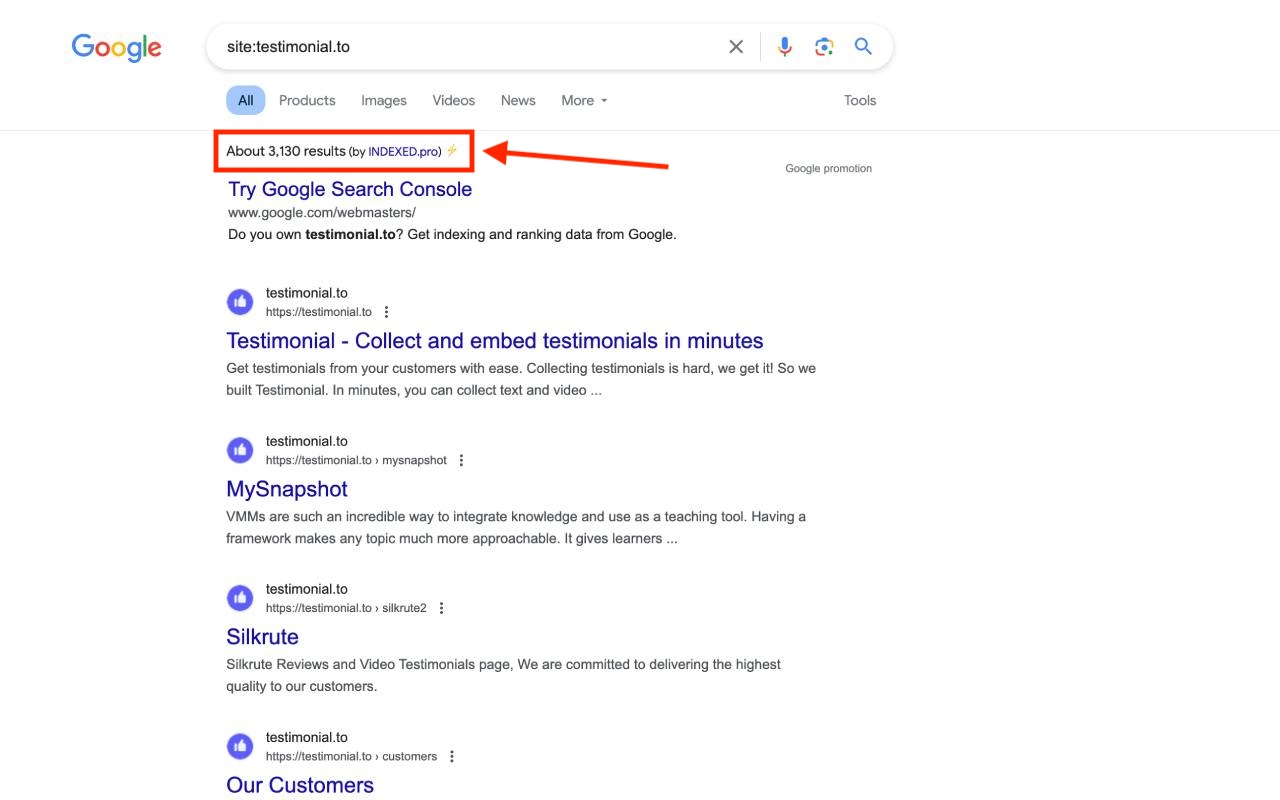The width and height of the screenshot is (1280, 800).
Task: Click site name testimonial.to above silkrute2 URL
Action: click(x=307, y=589)
